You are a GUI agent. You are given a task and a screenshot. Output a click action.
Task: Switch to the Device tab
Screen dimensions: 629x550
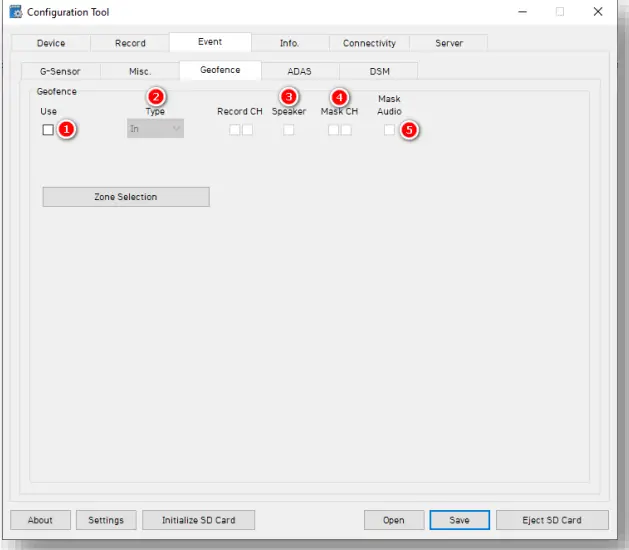pos(51,43)
